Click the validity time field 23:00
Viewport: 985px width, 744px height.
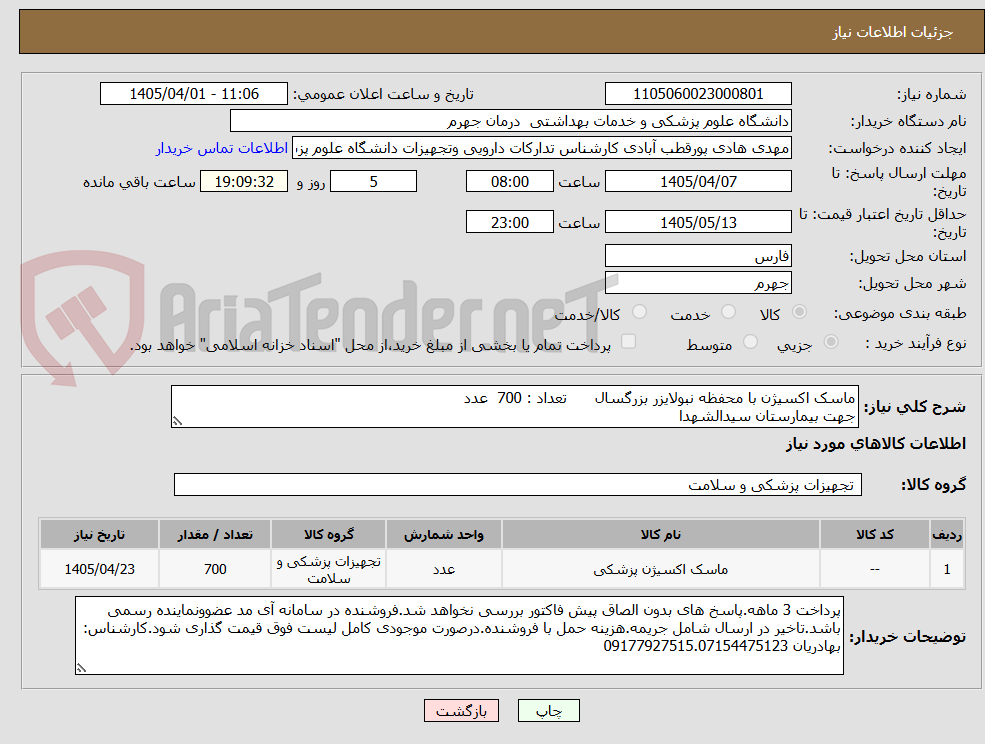tap(509, 222)
